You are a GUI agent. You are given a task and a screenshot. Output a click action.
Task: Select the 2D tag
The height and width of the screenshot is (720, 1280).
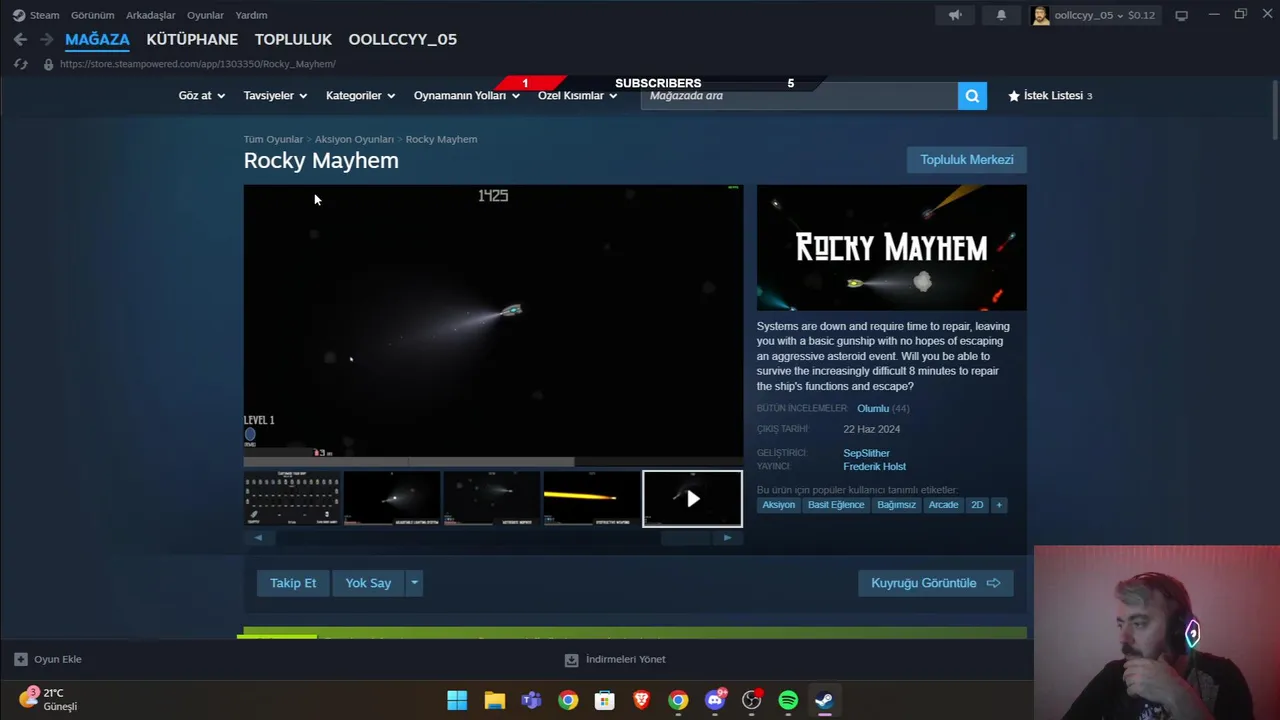977,505
